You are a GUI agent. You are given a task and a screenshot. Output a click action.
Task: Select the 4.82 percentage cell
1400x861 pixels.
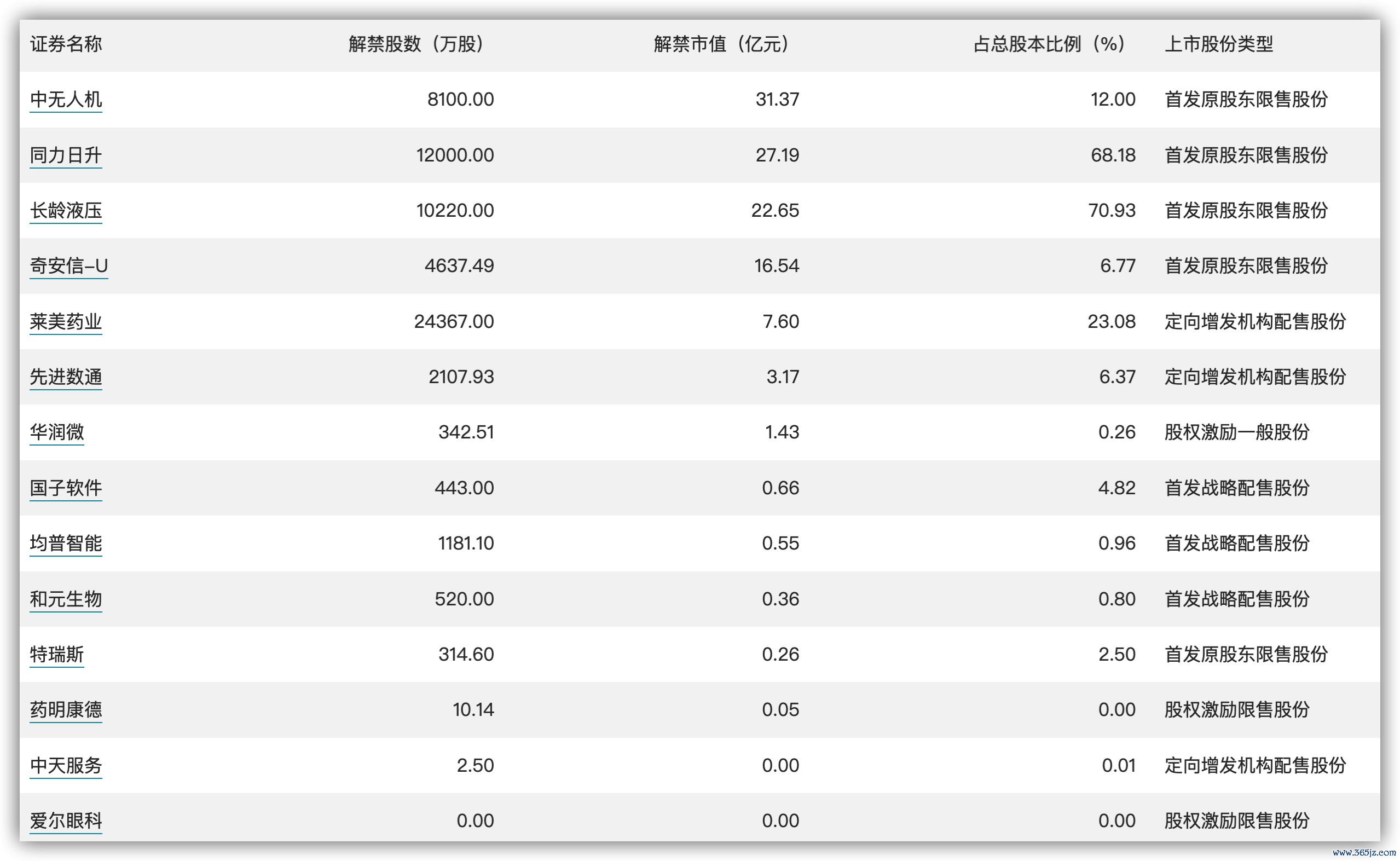pos(1116,488)
